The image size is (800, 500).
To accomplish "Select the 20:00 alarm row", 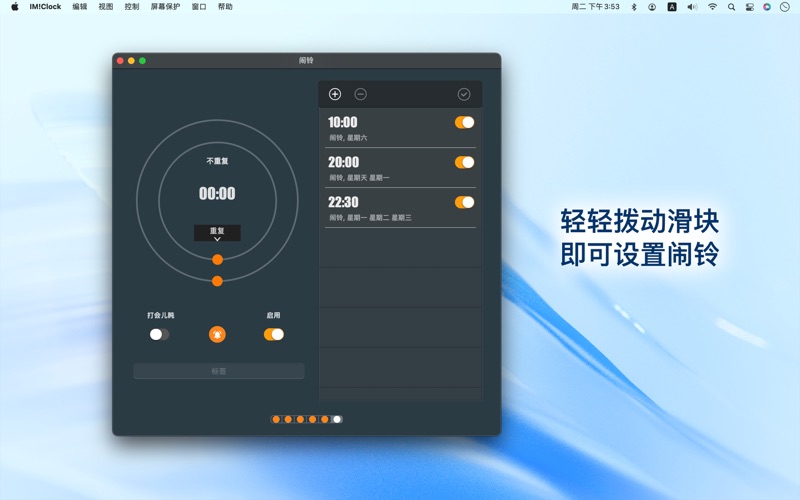I will coord(401,168).
